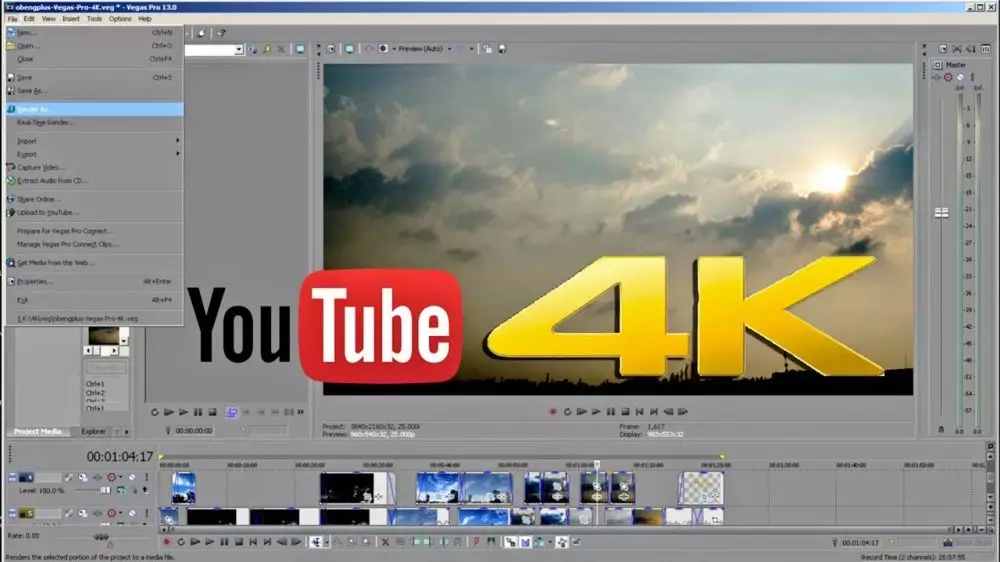The height and width of the screenshot is (562, 1000).
Task: Click Delete (red X) in timeline toolbar
Action: [385, 542]
